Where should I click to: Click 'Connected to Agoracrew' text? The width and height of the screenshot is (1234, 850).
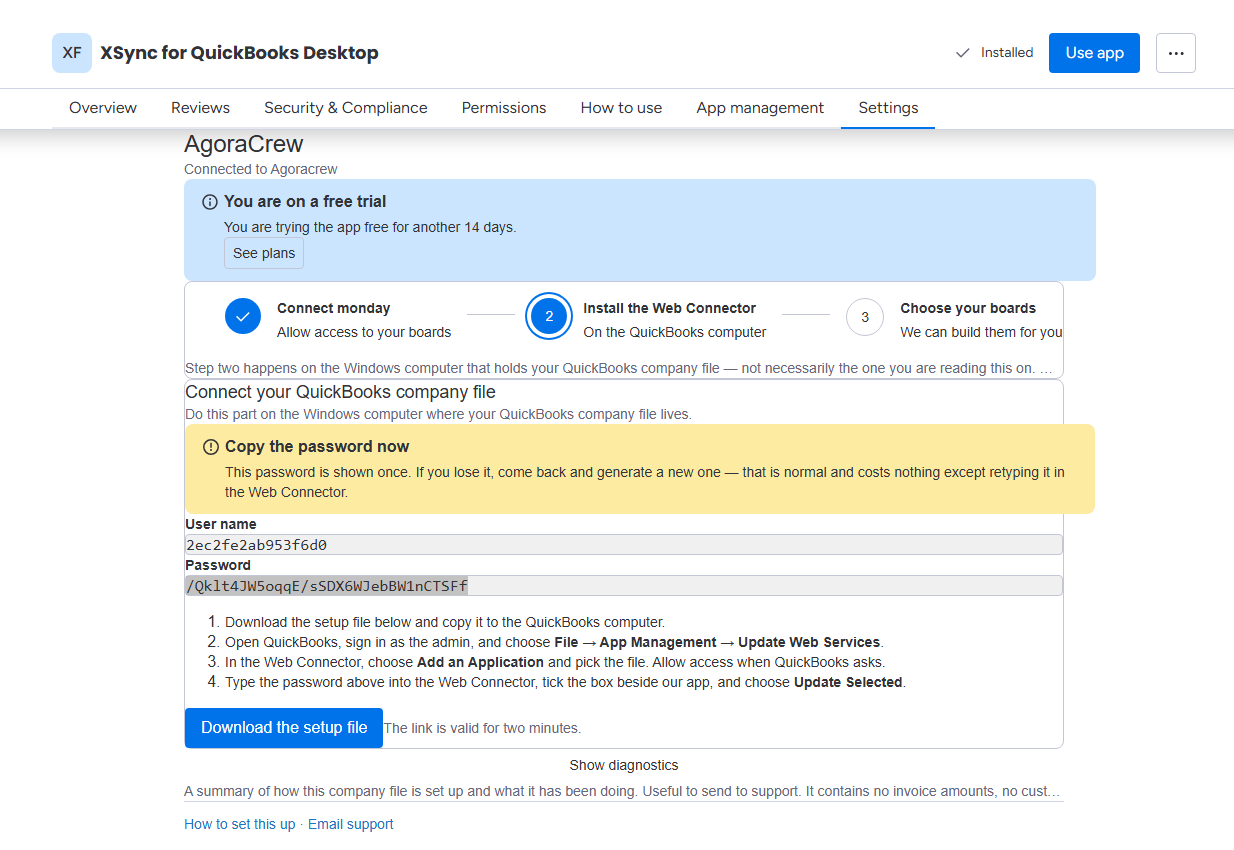coord(261,169)
